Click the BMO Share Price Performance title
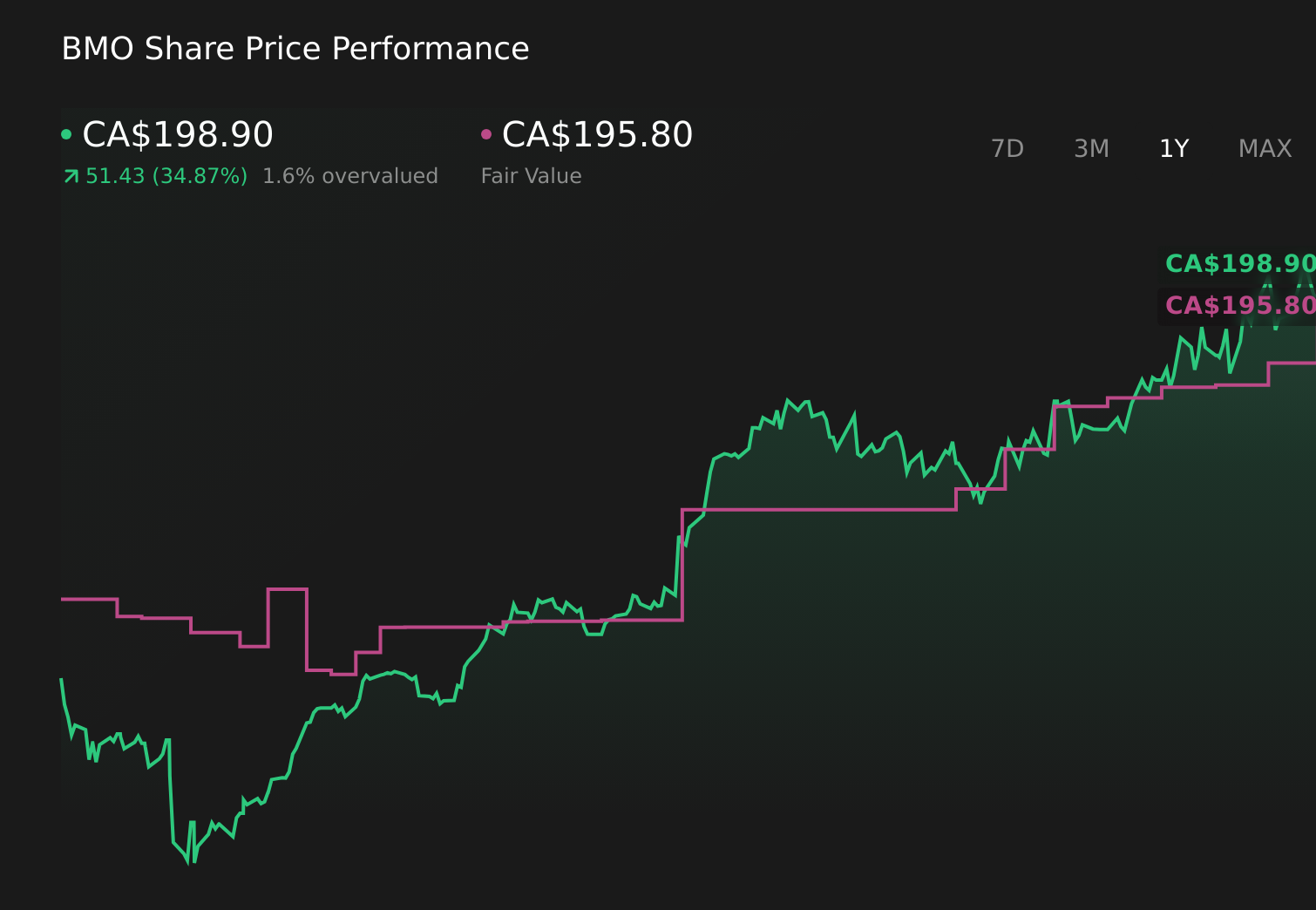The width and height of the screenshot is (1316, 910). click(x=295, y=48)
